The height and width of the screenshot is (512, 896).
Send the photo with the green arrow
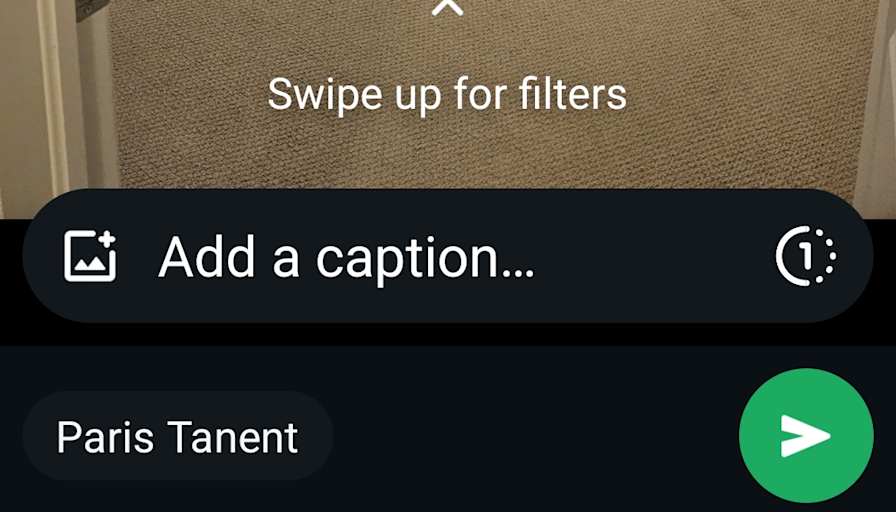(806, 436)
